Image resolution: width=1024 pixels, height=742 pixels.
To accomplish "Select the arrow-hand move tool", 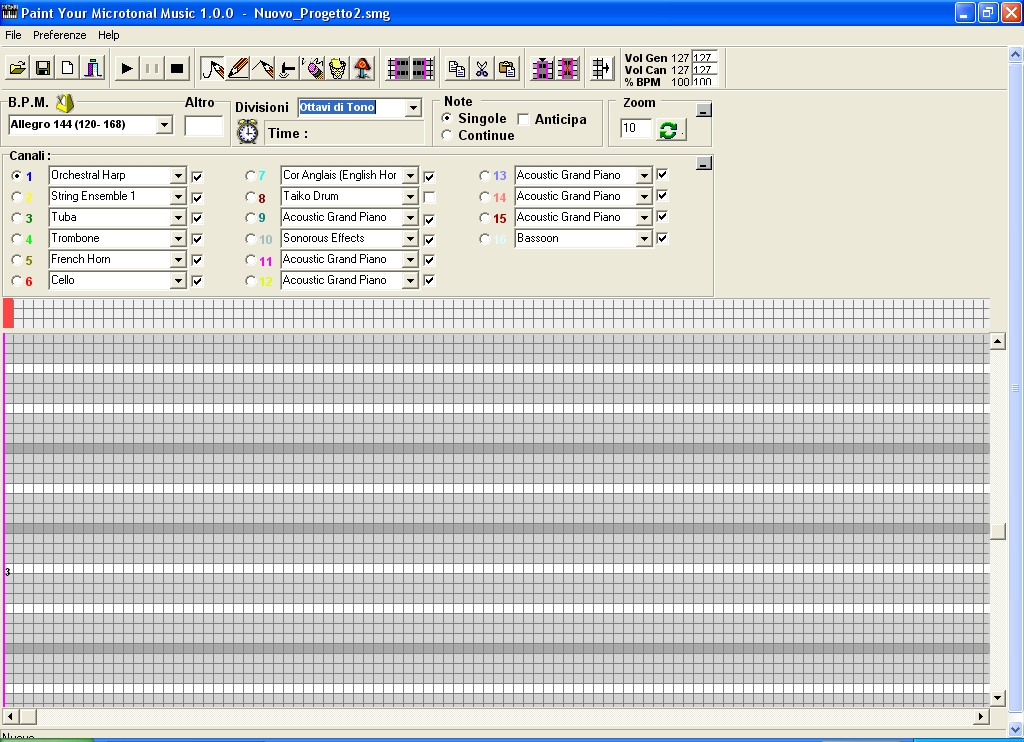I will click(287, 68).
